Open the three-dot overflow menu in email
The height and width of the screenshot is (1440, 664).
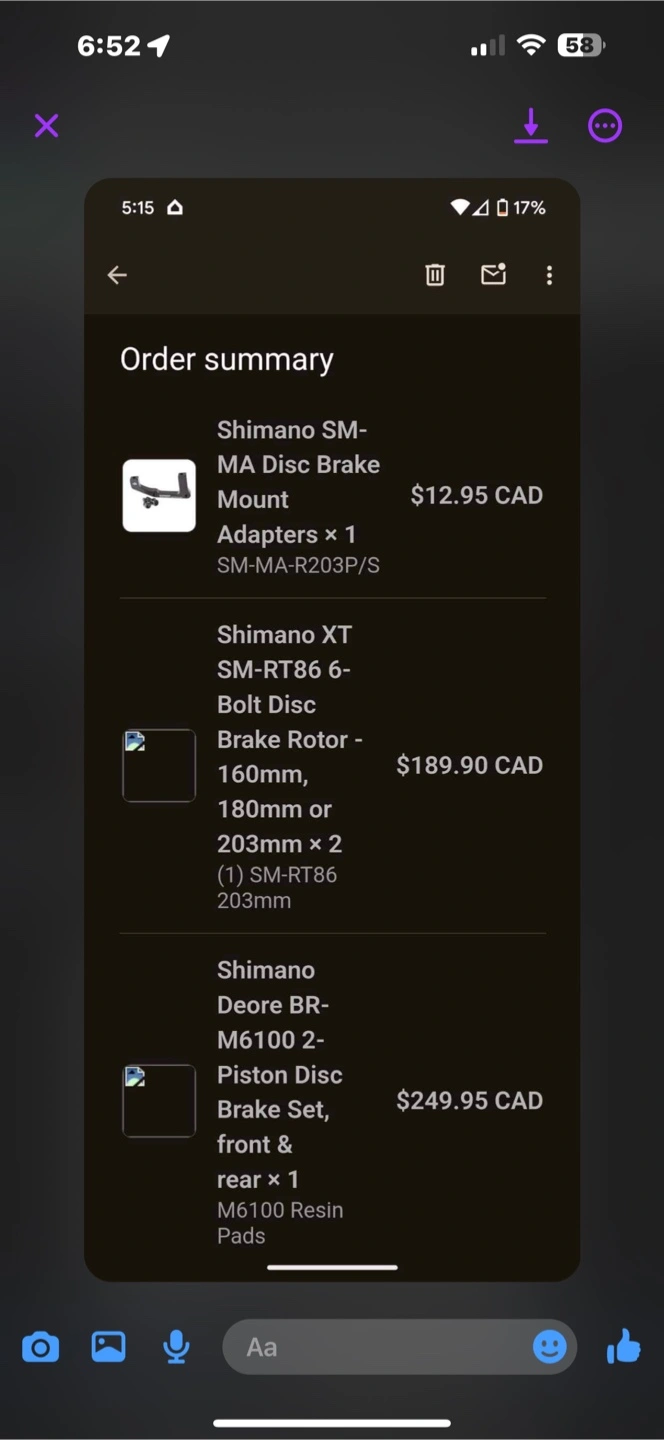pyautogui.click(x=549, y=275)
